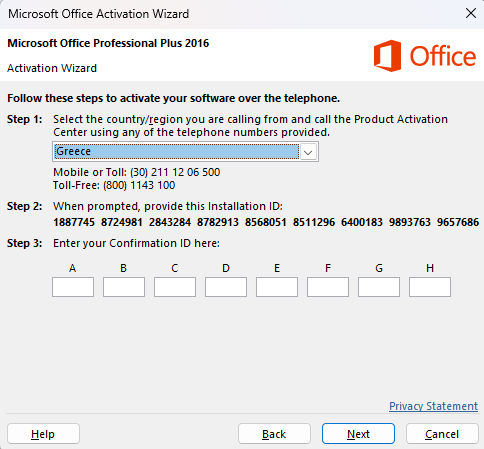The width and height of the screenshot is (484, 449).
Task: Proceed with the Next button
Action: tap(358, 434)
